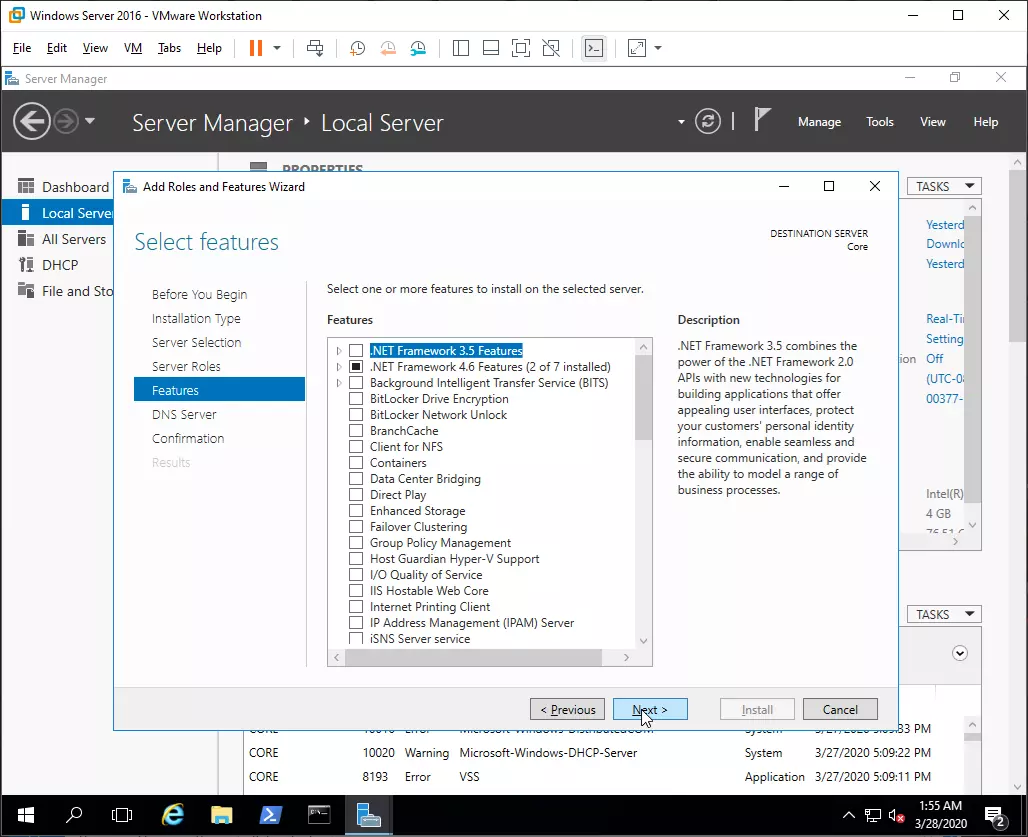Go to the DNS Server wizard step

point(184,414)
